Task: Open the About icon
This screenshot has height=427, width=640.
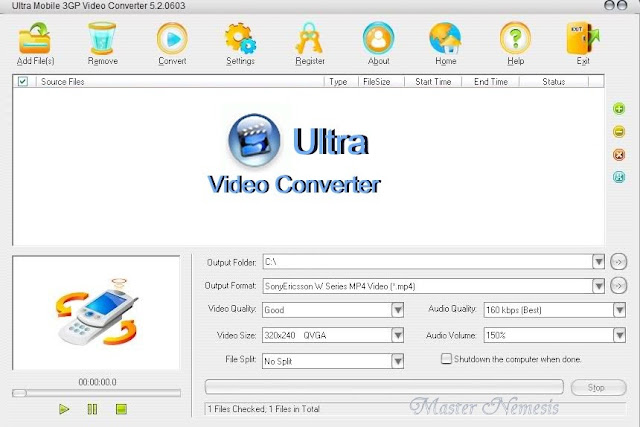Action: (x=378, y=38)
